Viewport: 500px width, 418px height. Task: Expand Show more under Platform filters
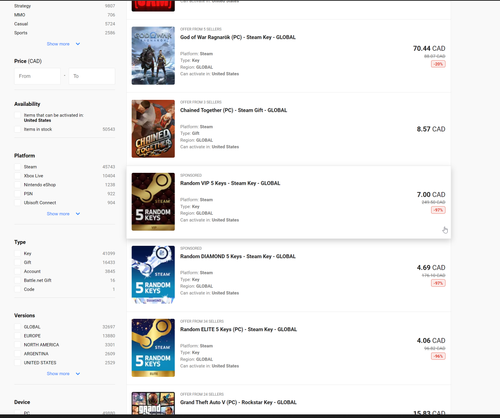pos(63,214)
